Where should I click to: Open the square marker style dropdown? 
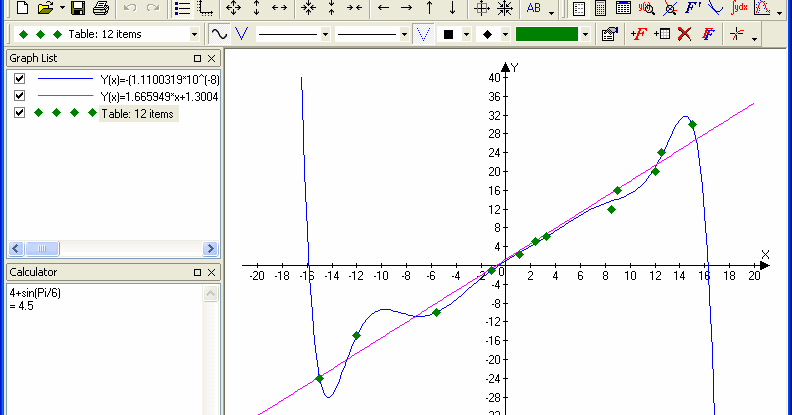(466, 34)
